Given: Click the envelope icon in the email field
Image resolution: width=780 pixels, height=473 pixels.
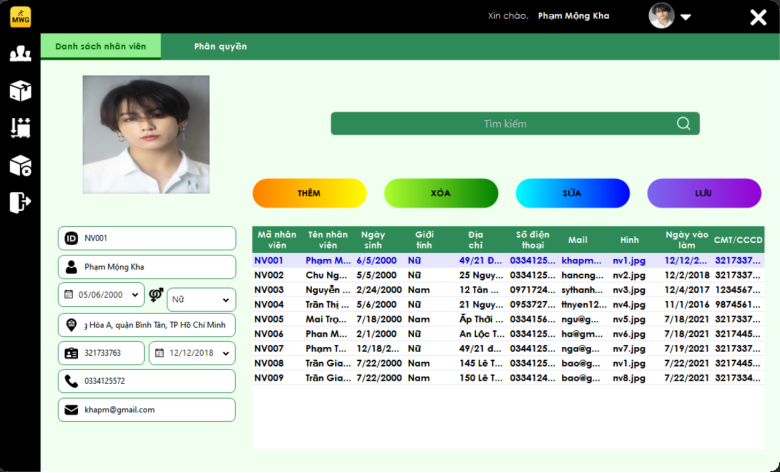Looking at the screenshot, I should pyautogui.click(x=71, y=410).
